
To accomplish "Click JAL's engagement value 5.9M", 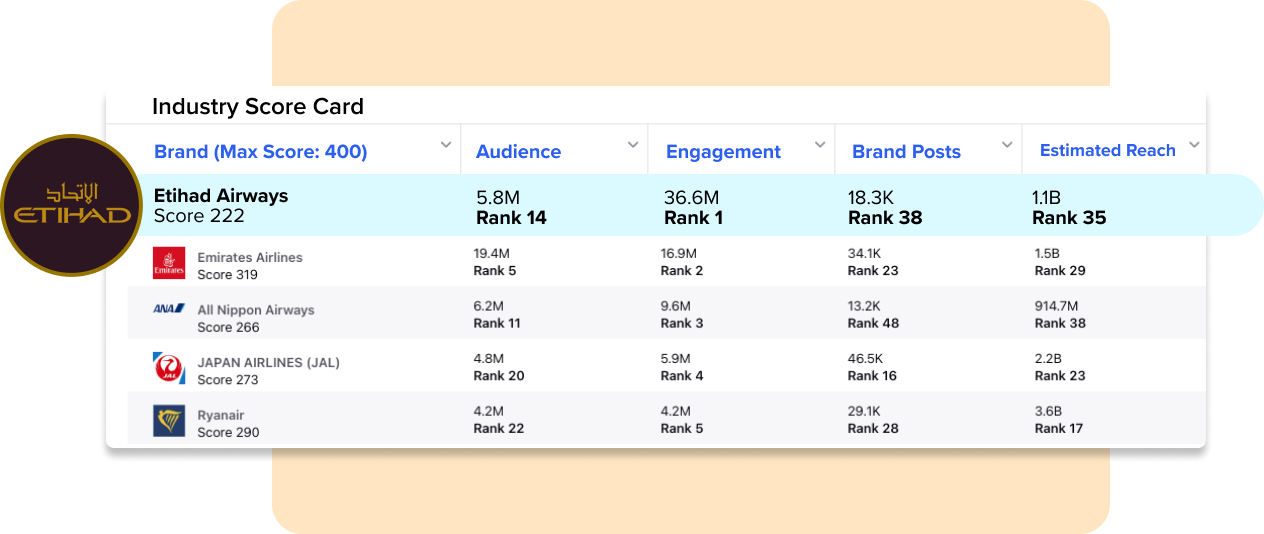I will [x=676, y=358].
